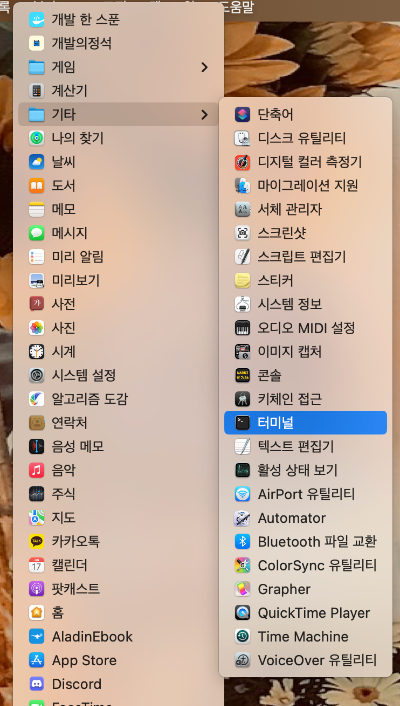This screenshot has height=706, width=400.
Task: Click the 사진 Photos icon
Action: pyautogui.click(x=36, y=328)
